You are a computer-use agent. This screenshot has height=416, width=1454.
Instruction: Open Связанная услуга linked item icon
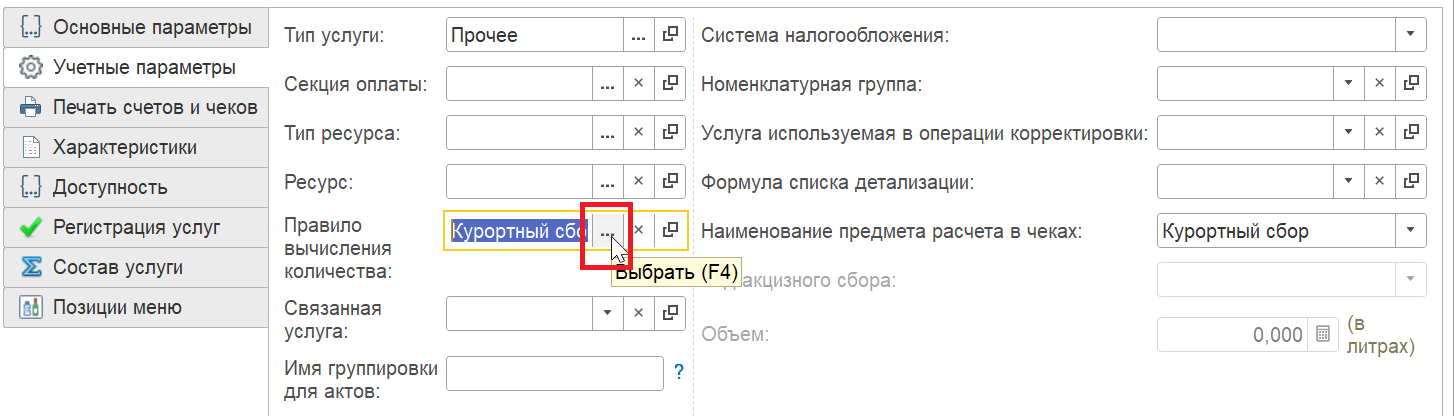point(670,313)
